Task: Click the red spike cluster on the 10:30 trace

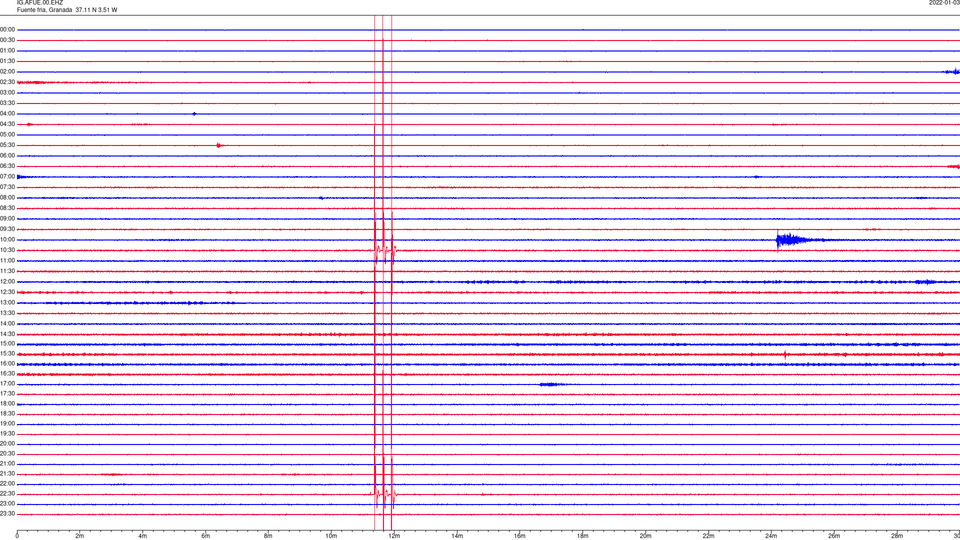Action: (x=385, y=250)
